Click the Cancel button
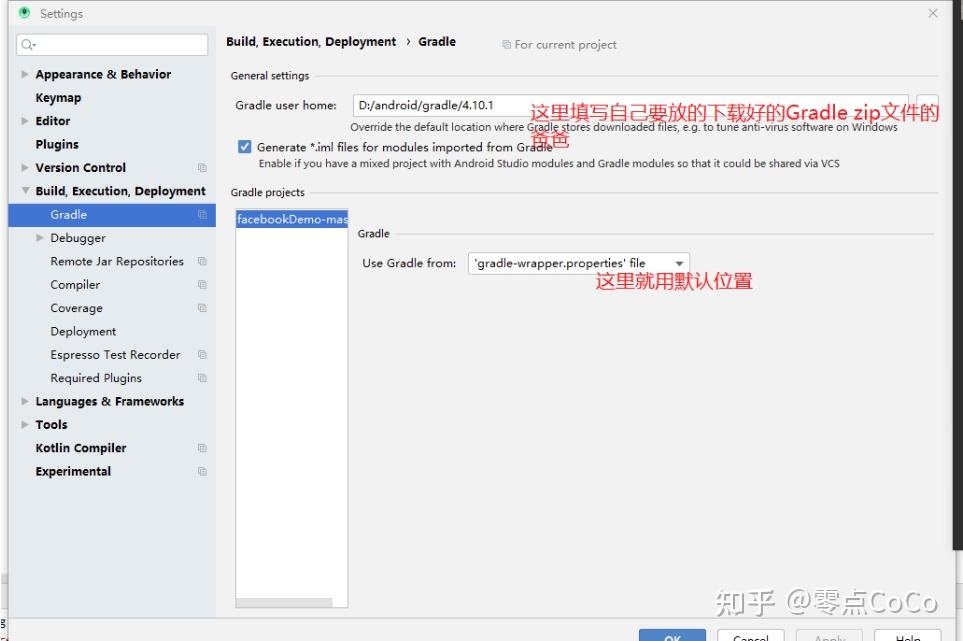The height and width of the screenshot is (641, 963). (x=751, y=635)
